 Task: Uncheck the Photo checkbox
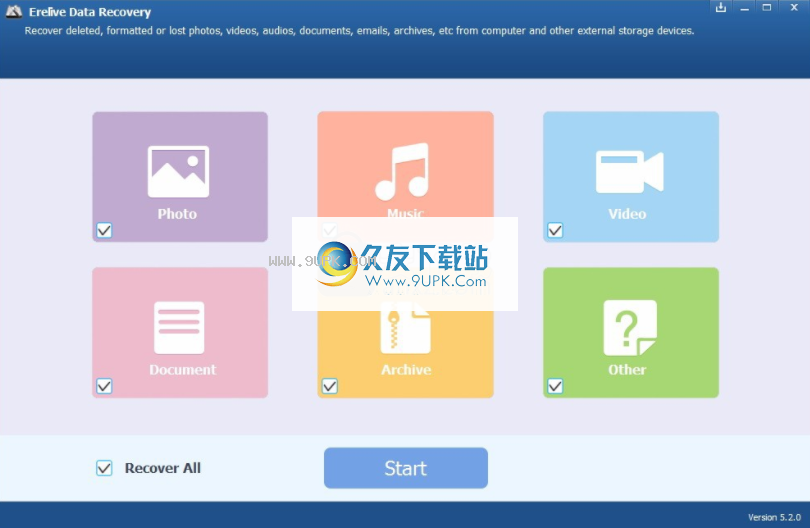104,230
